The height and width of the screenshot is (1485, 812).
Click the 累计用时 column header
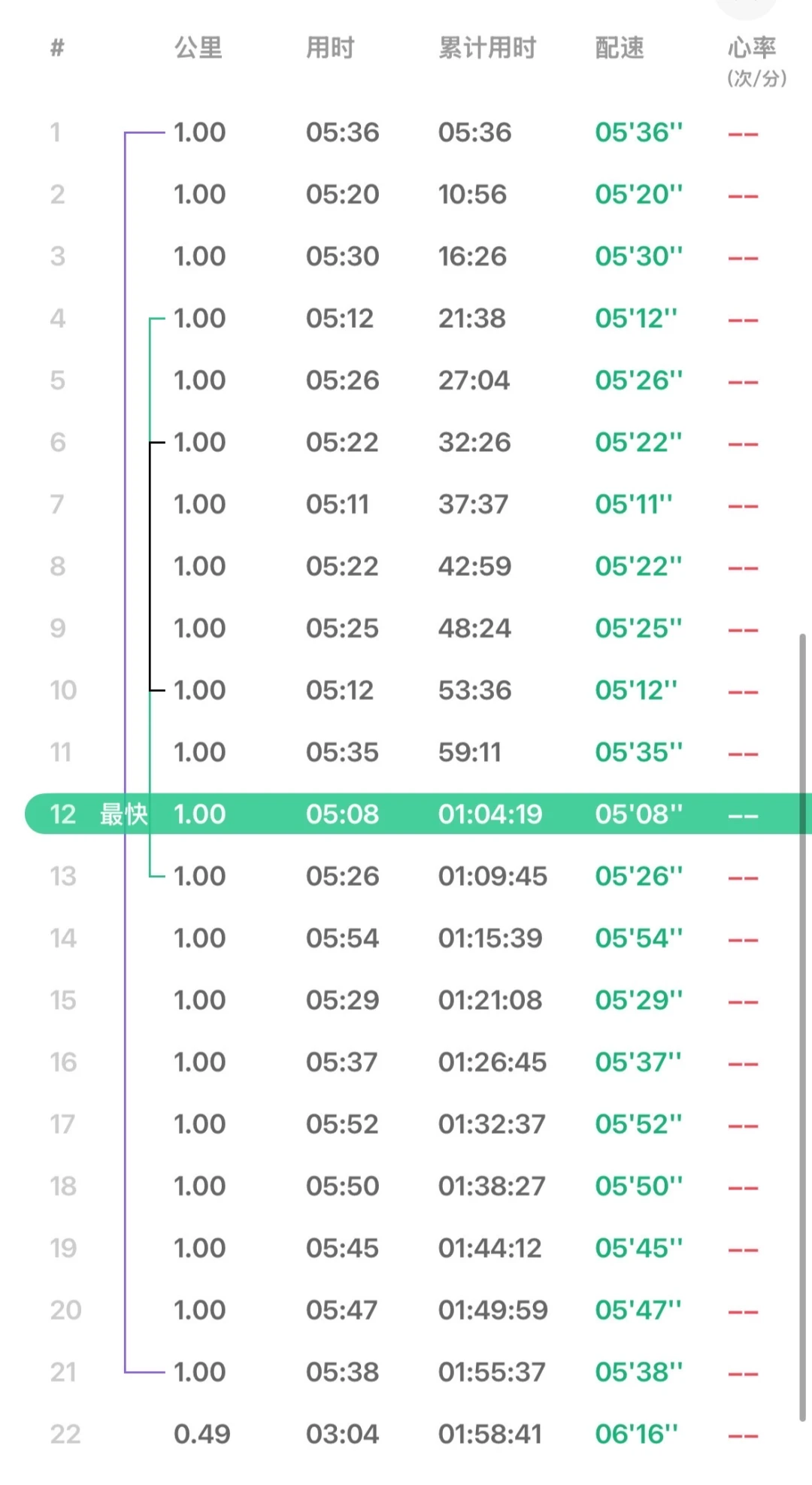click(x=487, y=48)
